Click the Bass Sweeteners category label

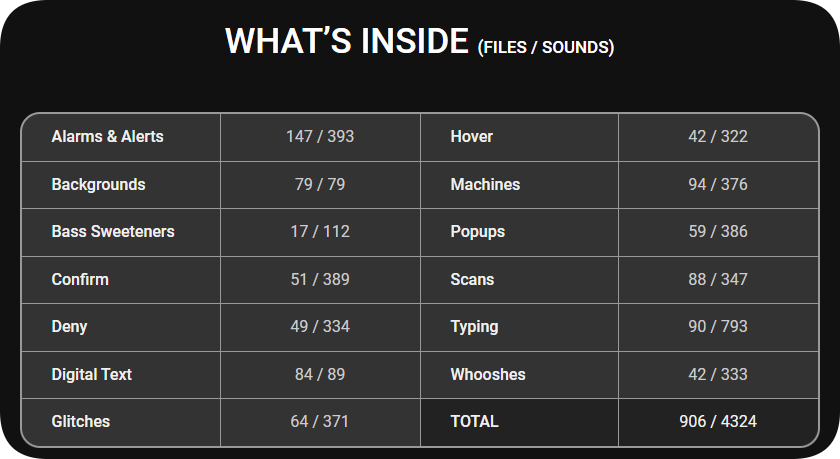pyautogui.click(x=113, y=231)
